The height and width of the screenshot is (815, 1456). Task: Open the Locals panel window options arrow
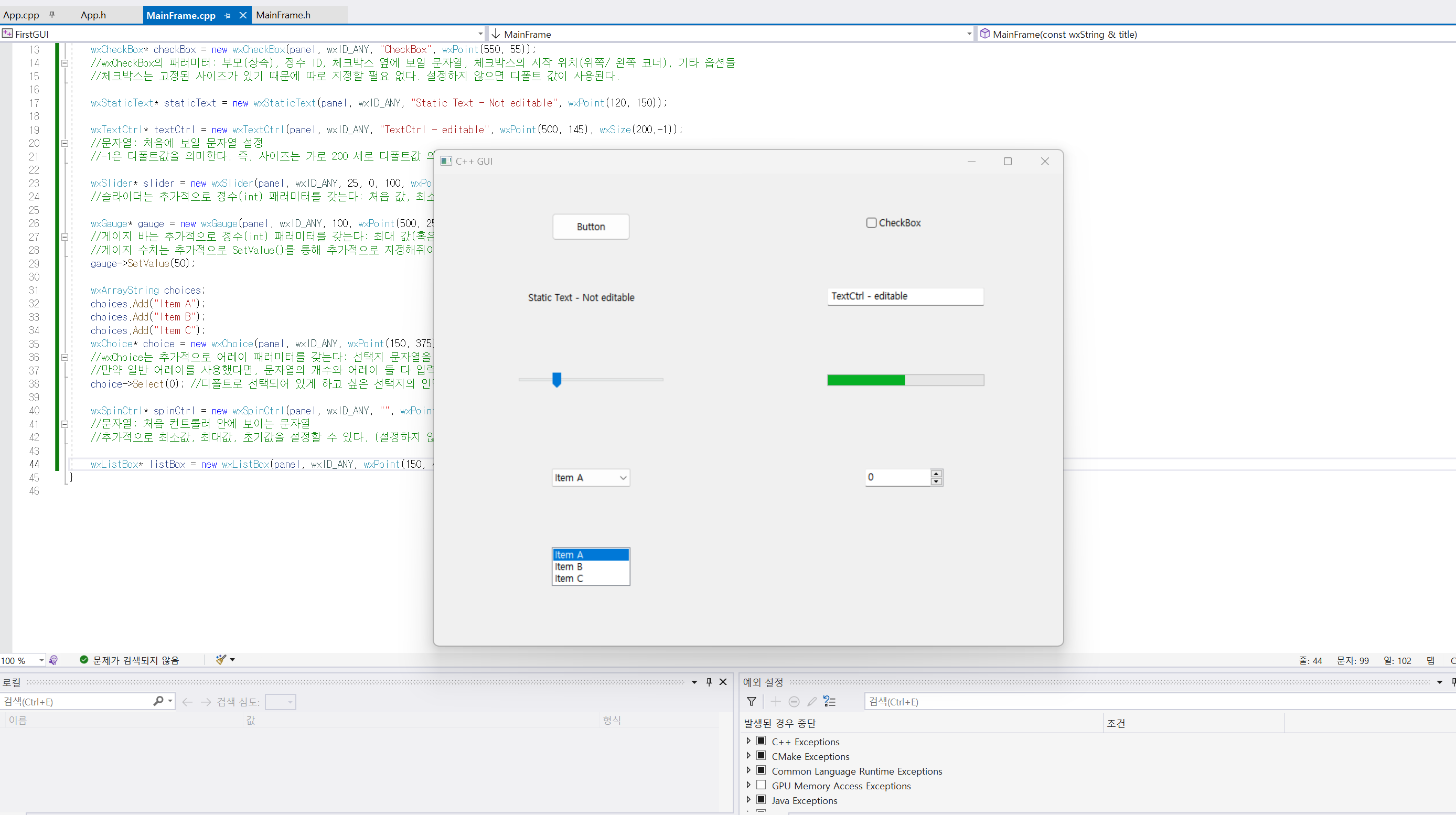(694, 682)
